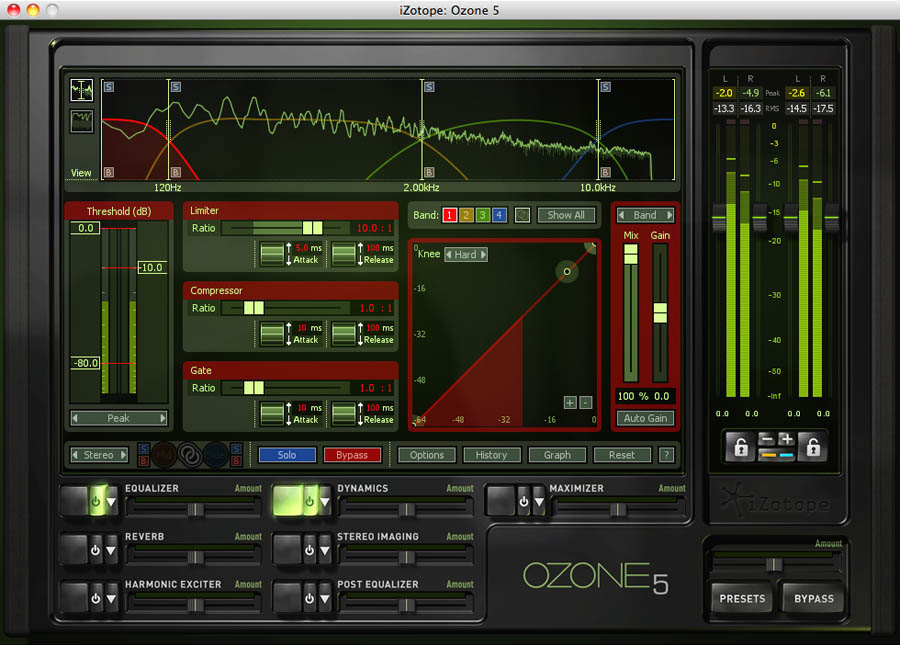
Task: Zoom in compression curve with plus icon
Action: point(570,403)
